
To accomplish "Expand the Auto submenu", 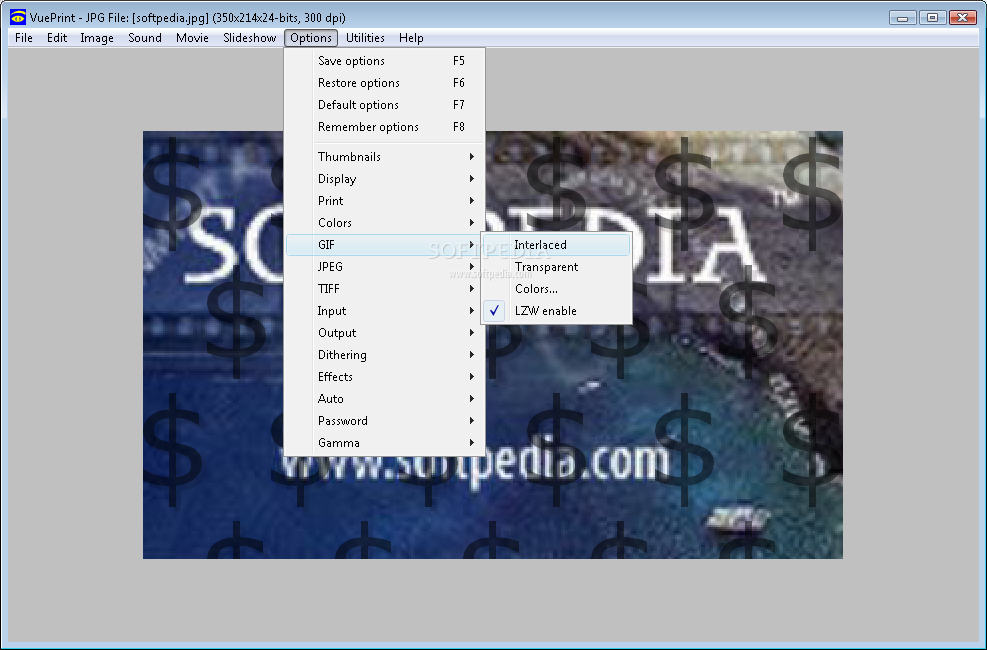I will click(385, 399).
